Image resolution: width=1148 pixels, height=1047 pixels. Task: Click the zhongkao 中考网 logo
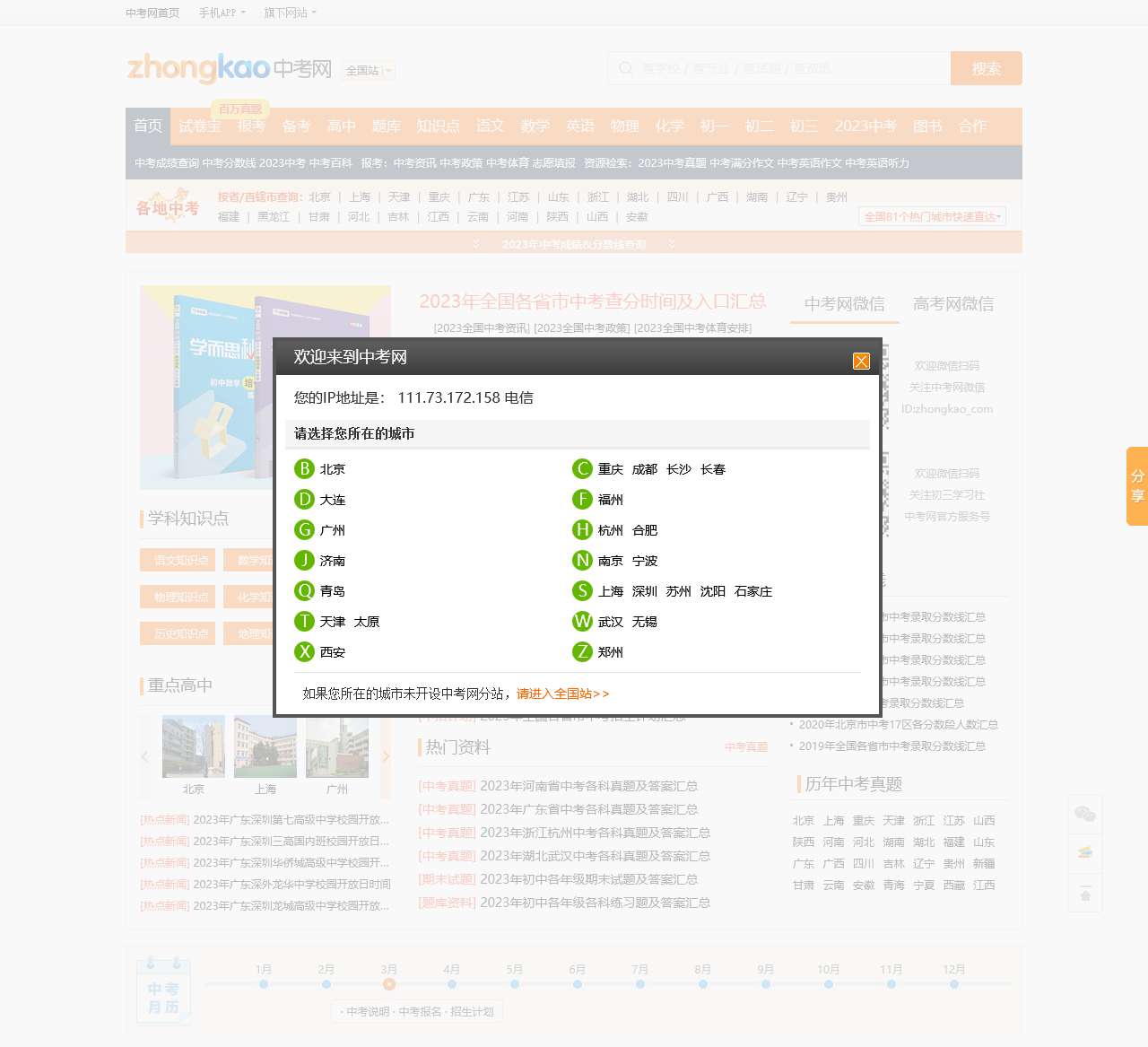coord(230,68)
